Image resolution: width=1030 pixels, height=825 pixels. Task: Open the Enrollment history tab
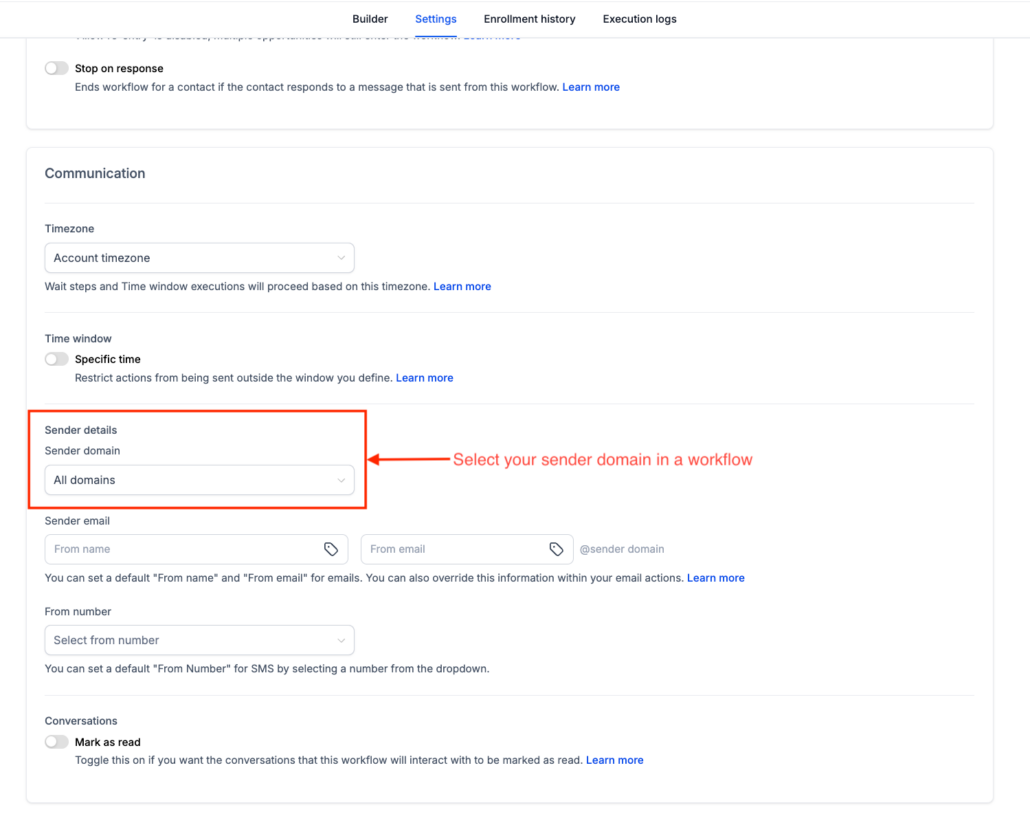pos(529,19)
